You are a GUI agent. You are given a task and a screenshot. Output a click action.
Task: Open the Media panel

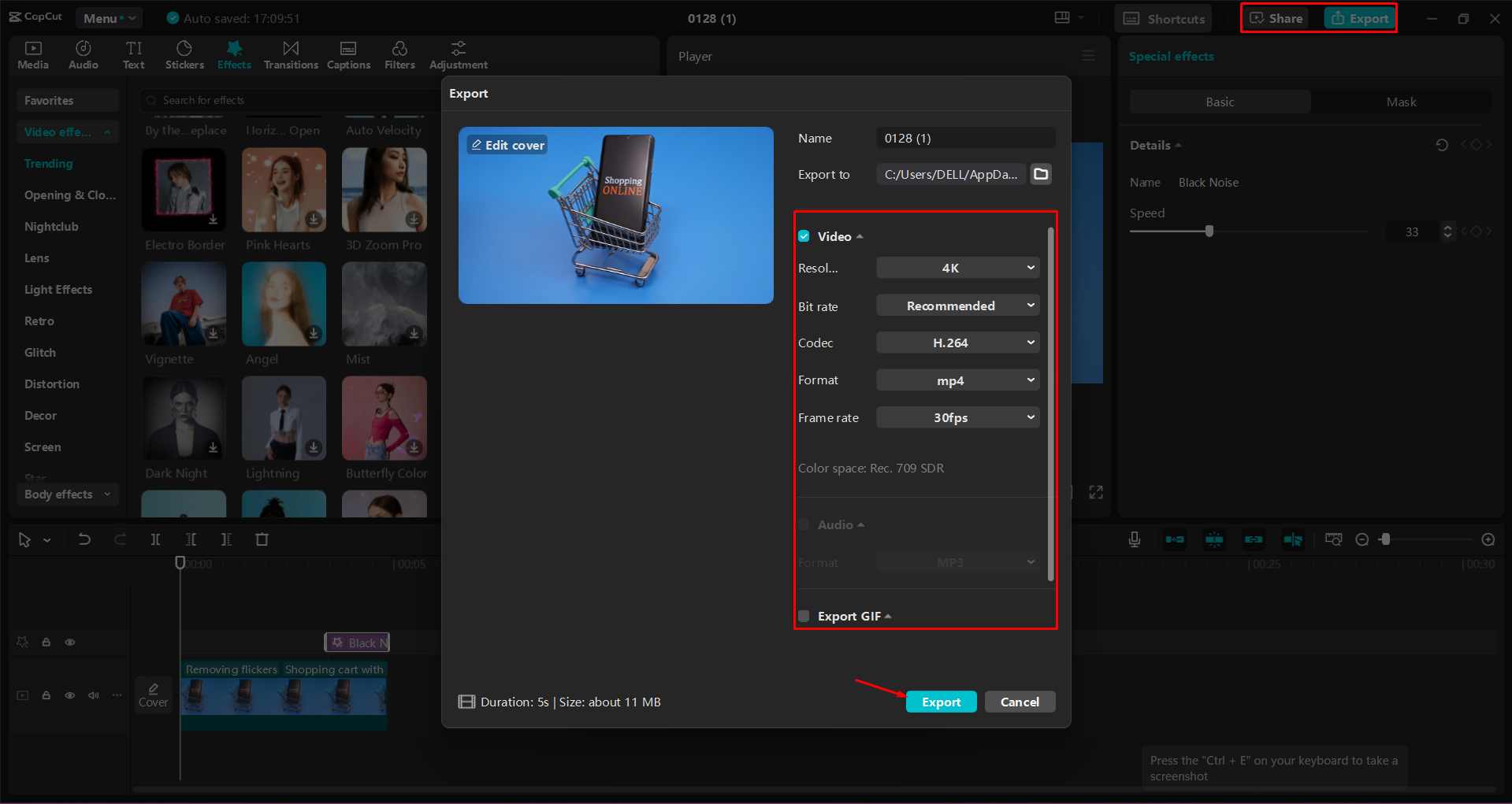point(33,55)
